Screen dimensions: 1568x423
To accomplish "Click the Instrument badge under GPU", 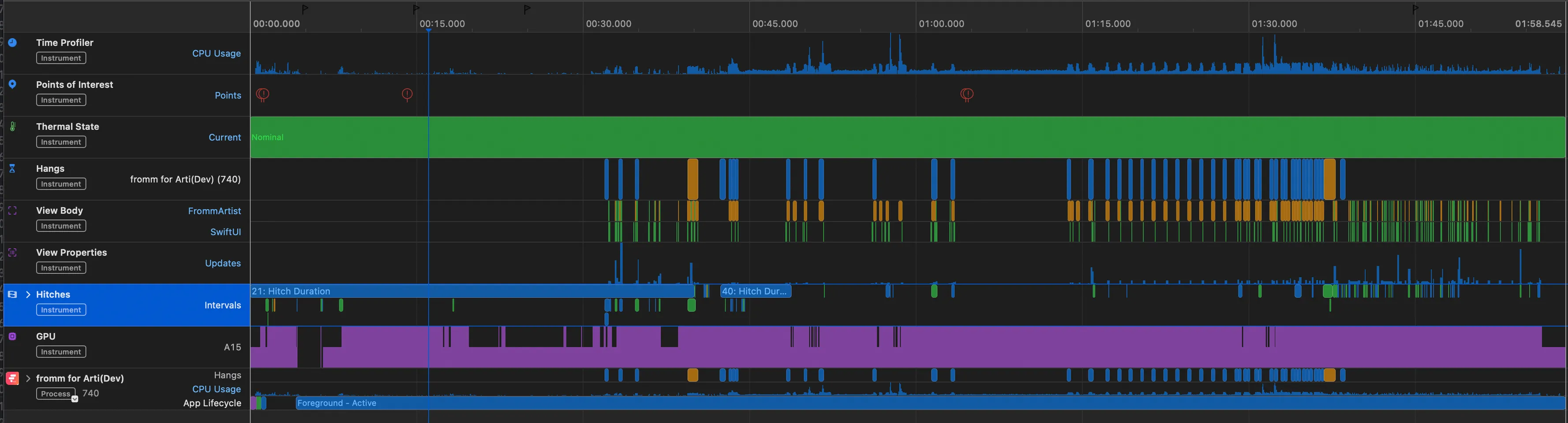I will [x=61, y=352].
